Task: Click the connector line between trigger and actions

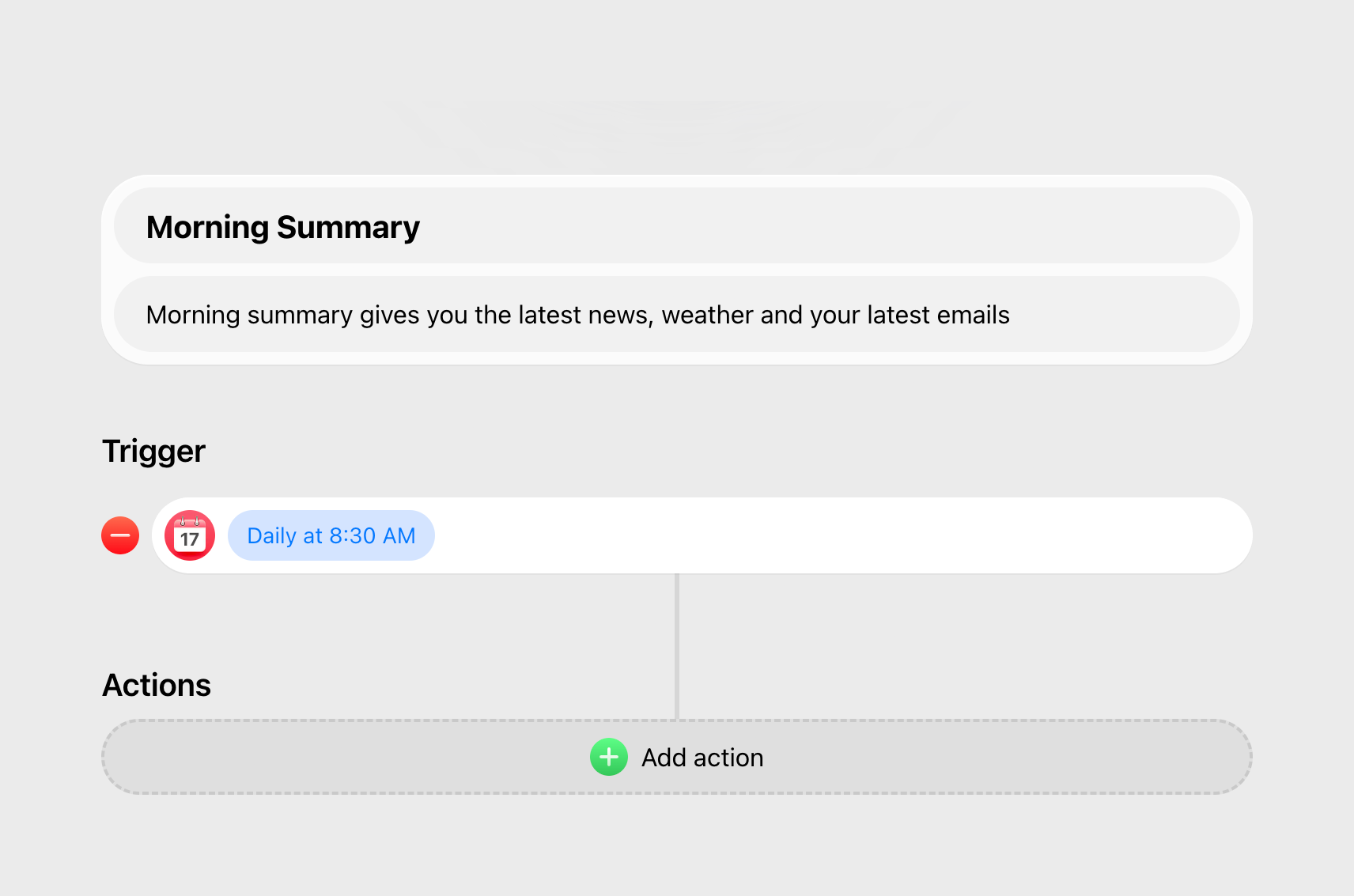Action: [x=677, y=645]
